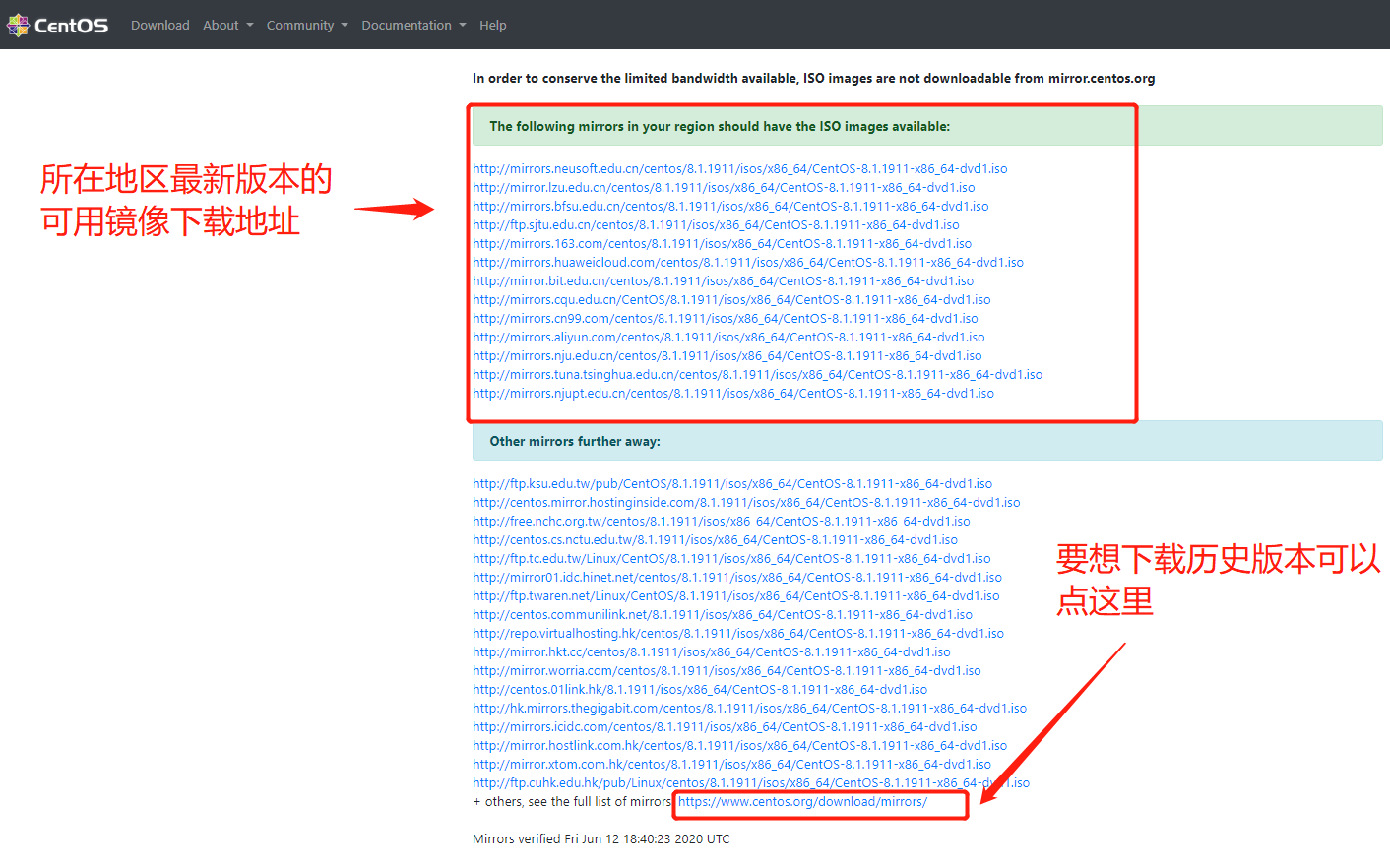Open the ftp.sjtu.edu.cn ISO link

click(716, 225)
